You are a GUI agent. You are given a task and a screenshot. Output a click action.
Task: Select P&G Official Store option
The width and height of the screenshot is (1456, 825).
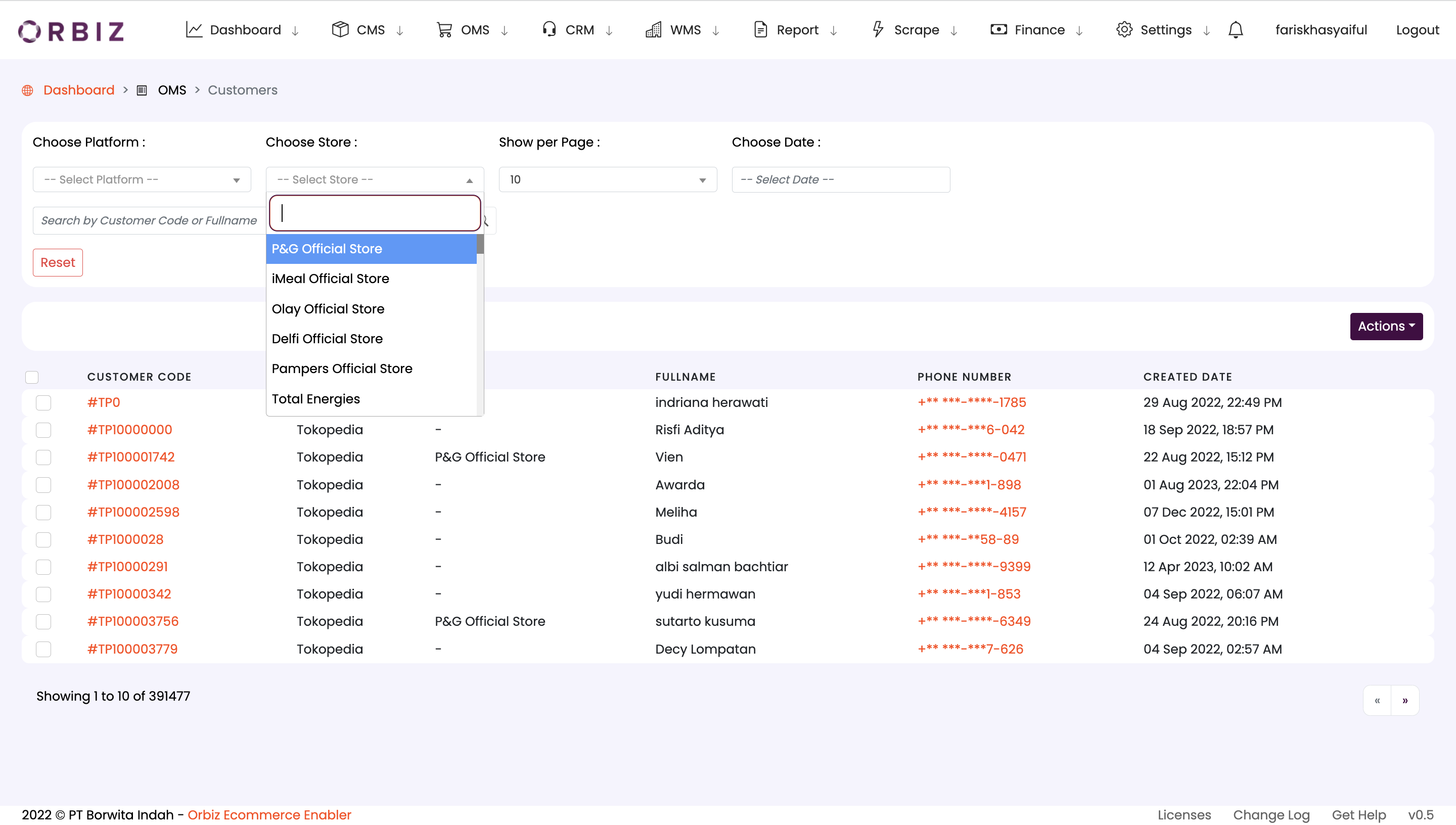coord(371,249)
